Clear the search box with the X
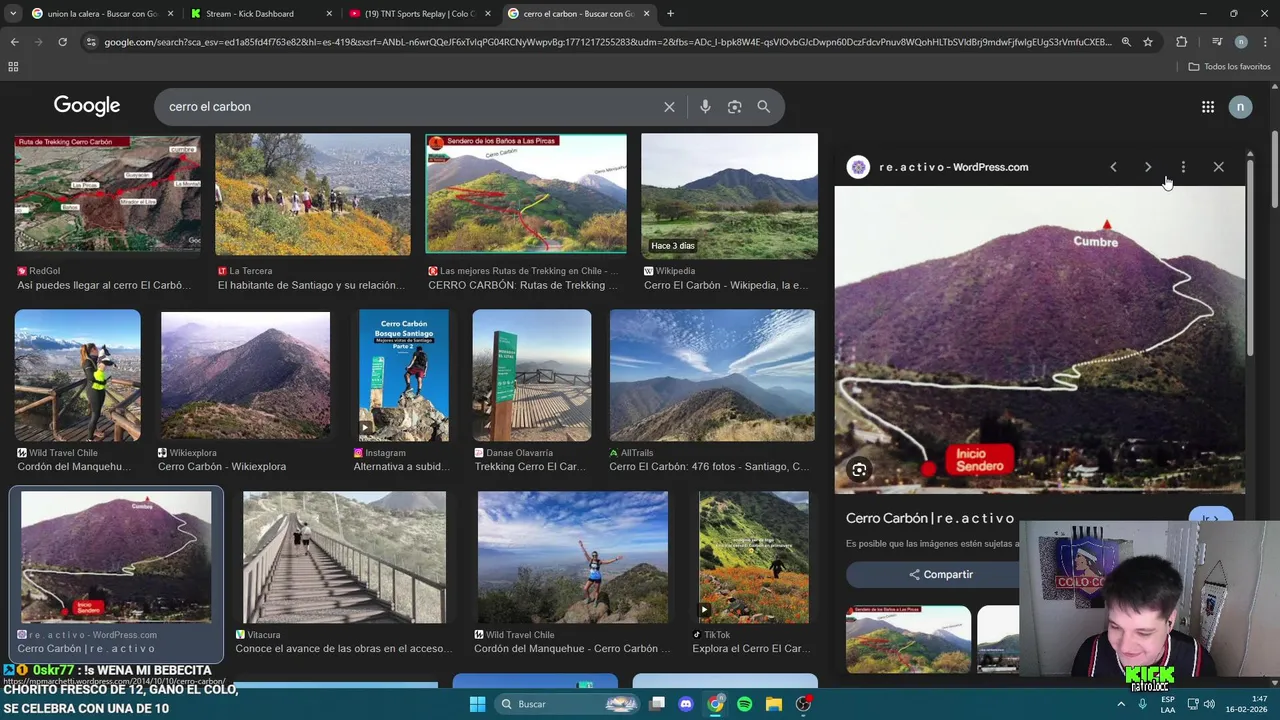The width and height of the screenshot is (1280, 720). coord(669,107)
